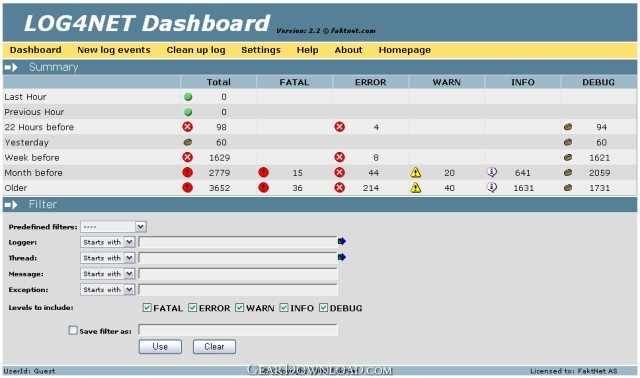The image size is (640, 378).
Task: Click the Month before INFO value 641
Action: pyautogui.click(x=523, y=173)
